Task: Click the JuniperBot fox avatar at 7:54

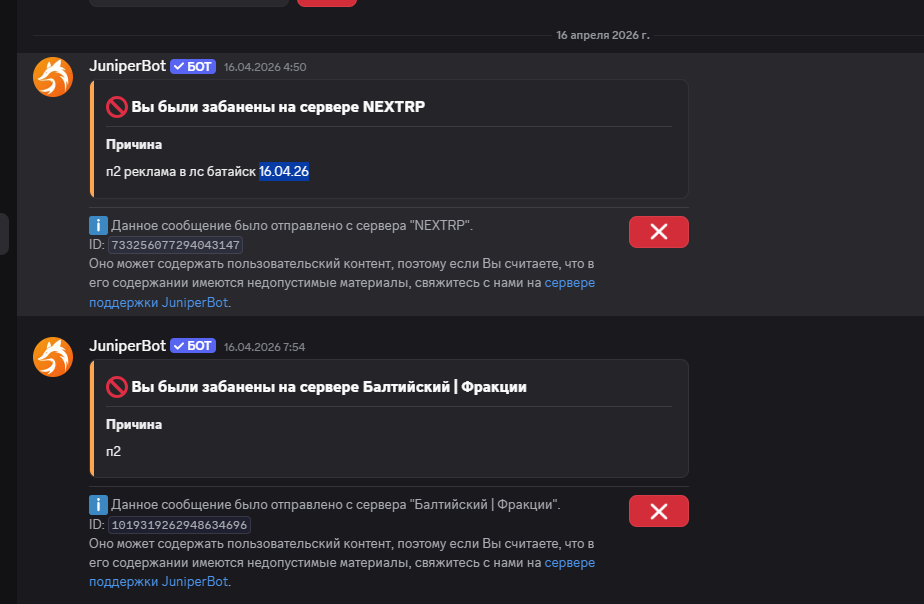Action: tap(53, 357)
